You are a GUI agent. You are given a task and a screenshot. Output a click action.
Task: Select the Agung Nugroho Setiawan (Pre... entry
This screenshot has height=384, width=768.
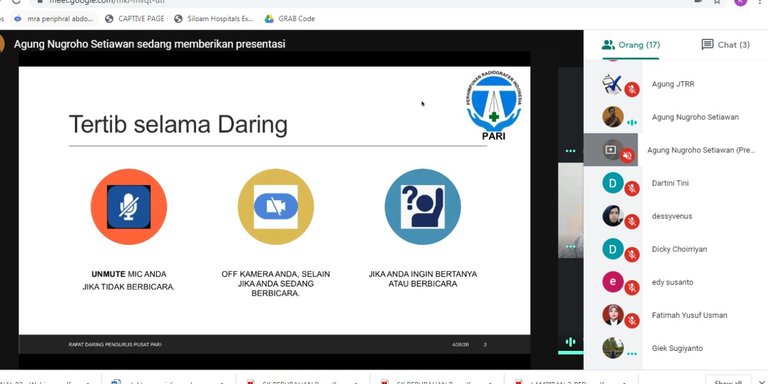click(701, 150)
